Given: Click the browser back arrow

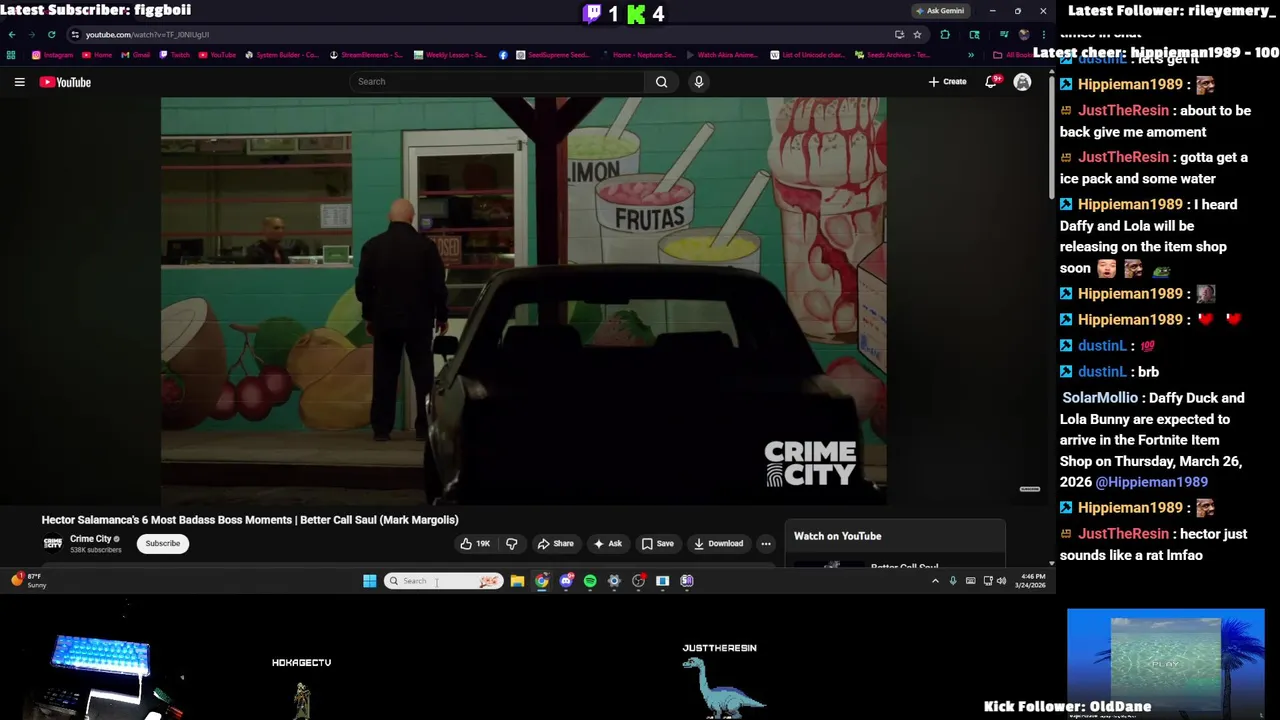Looking at the screenshot, I should tap(12, 34).
